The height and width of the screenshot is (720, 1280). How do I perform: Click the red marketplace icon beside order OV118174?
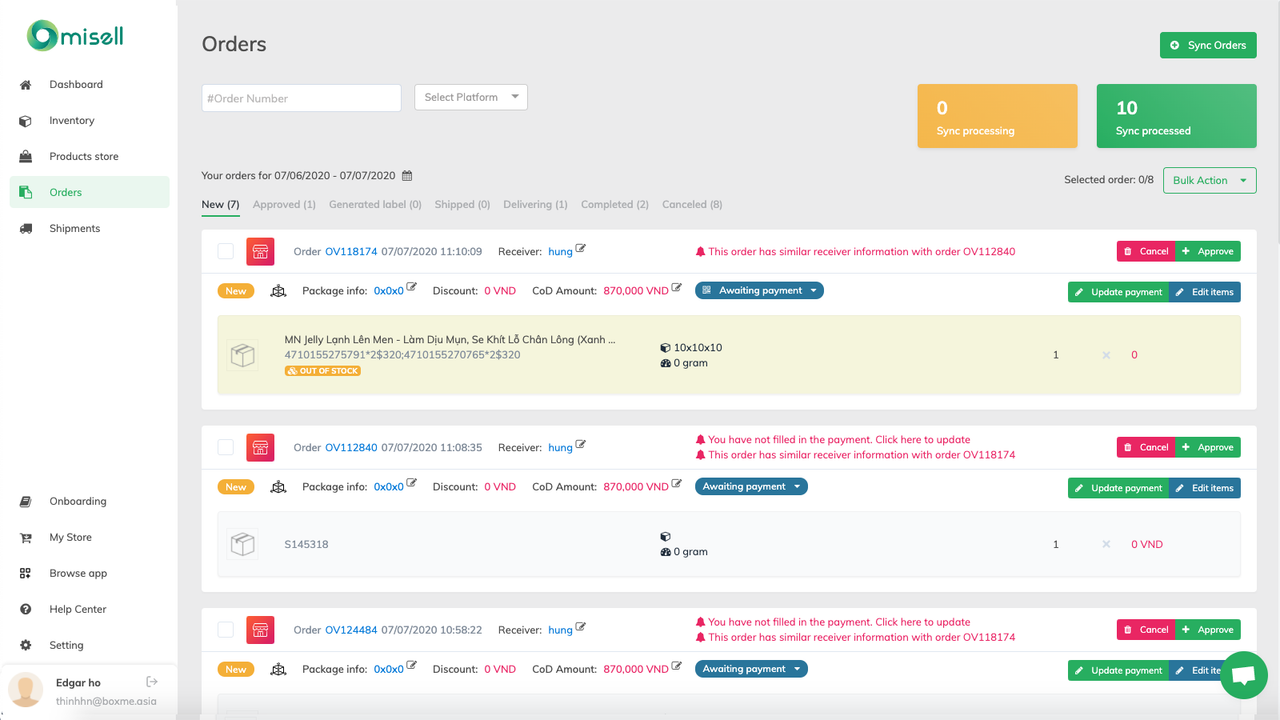click(x=260, y=251)
